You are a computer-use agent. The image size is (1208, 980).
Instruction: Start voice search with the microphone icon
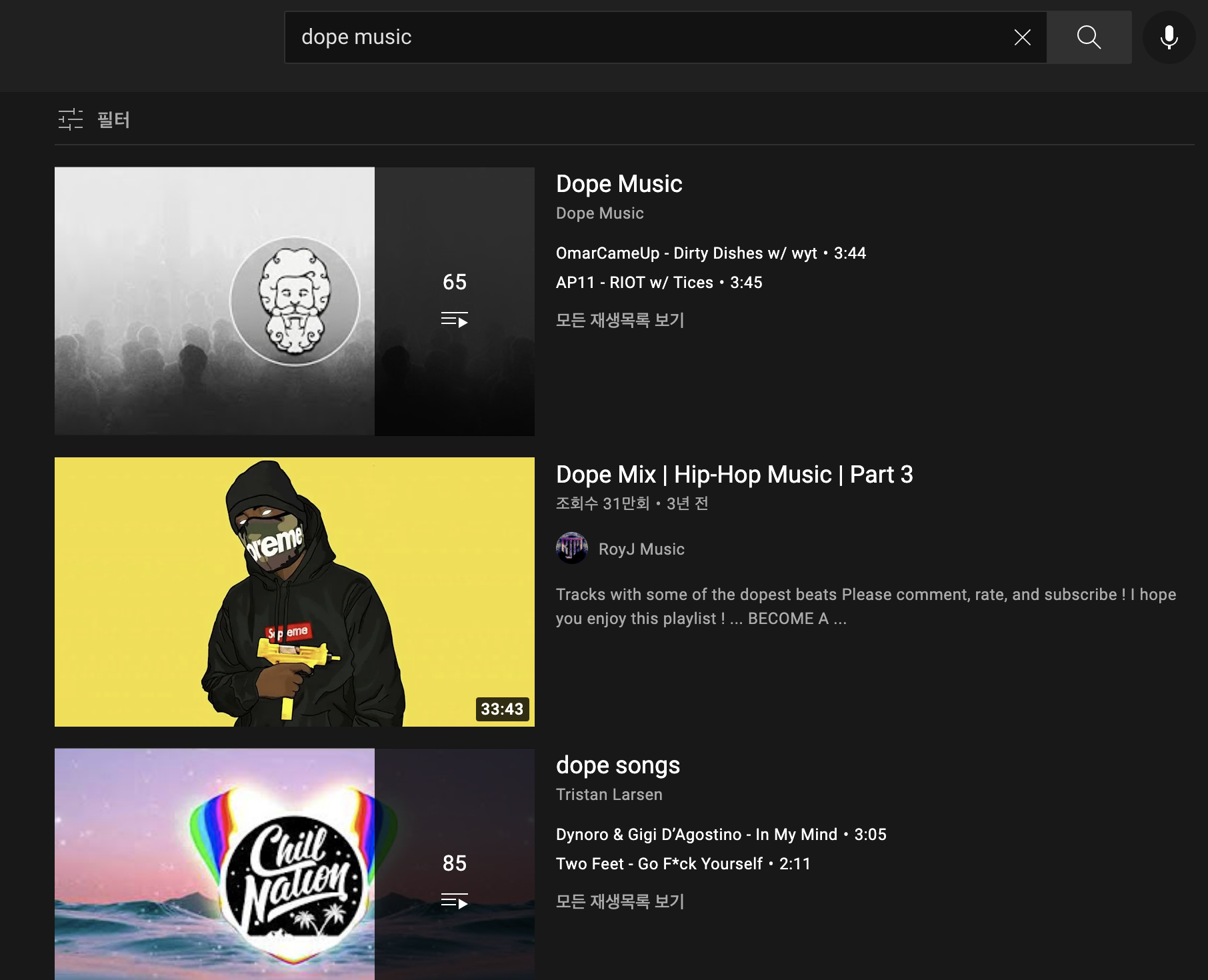(x=1169, y=37)
